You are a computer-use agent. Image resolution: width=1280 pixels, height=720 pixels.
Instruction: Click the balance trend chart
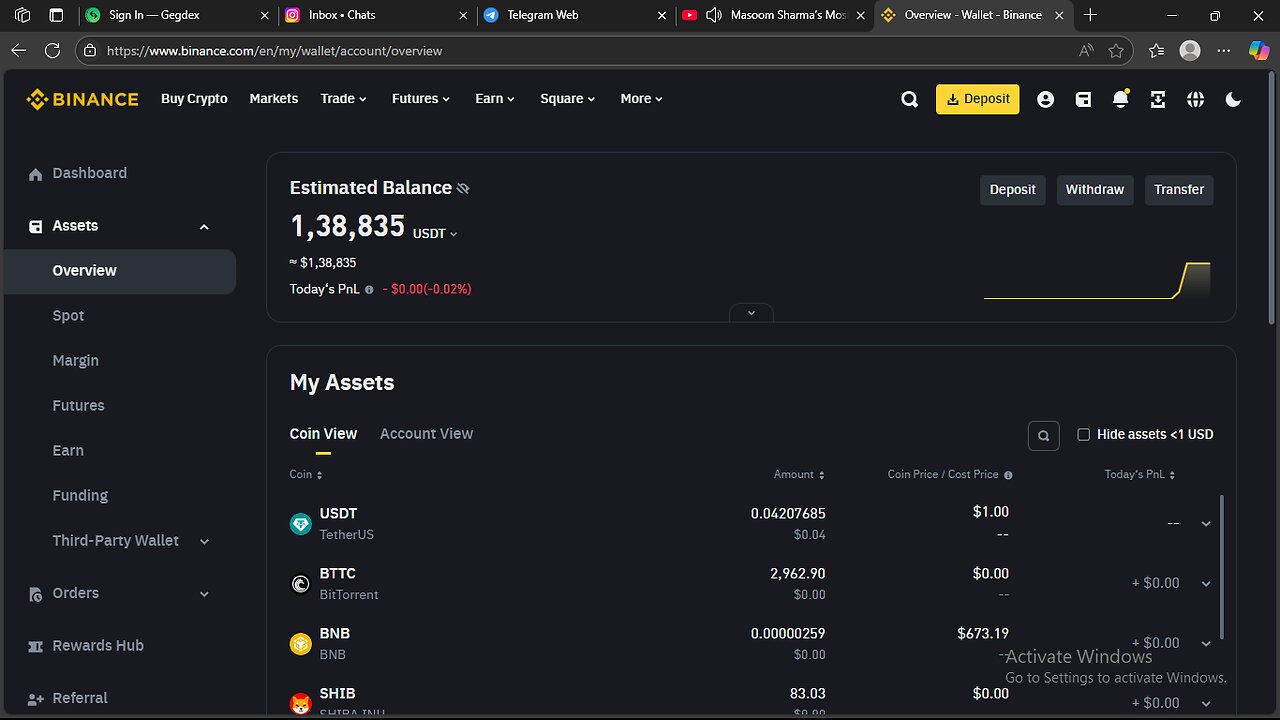point(1097,281)
